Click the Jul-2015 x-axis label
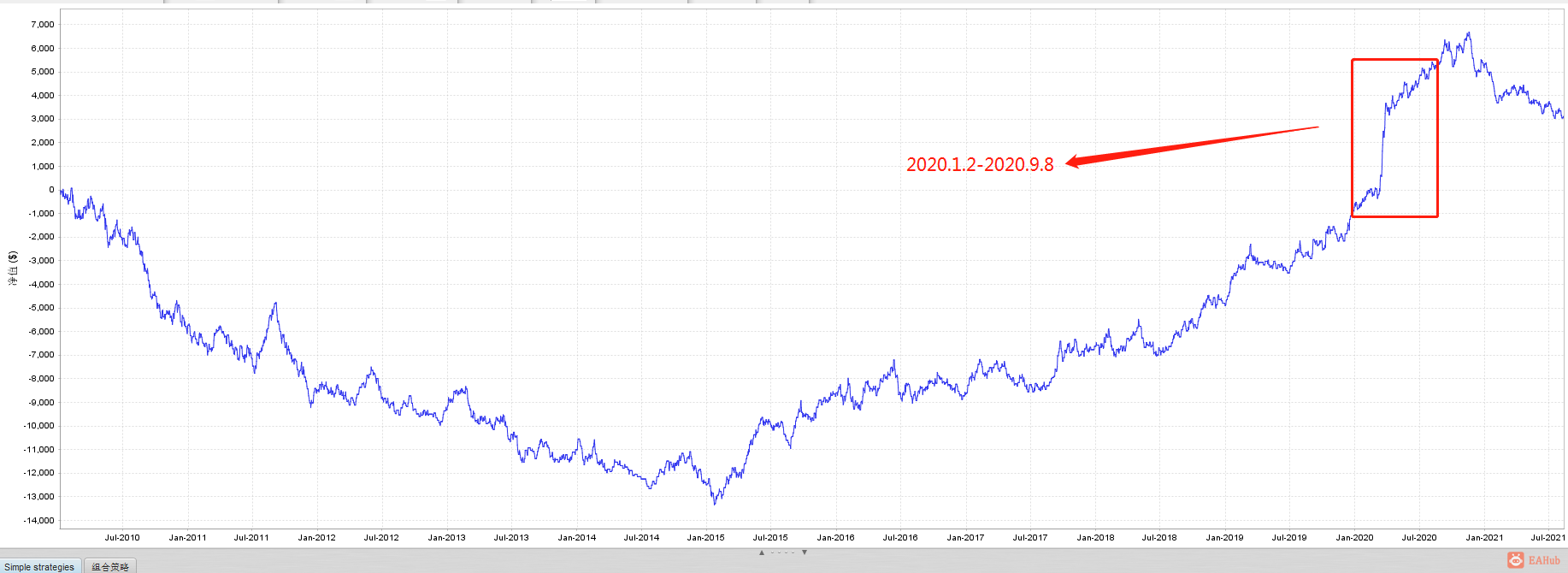 point(770,538)
